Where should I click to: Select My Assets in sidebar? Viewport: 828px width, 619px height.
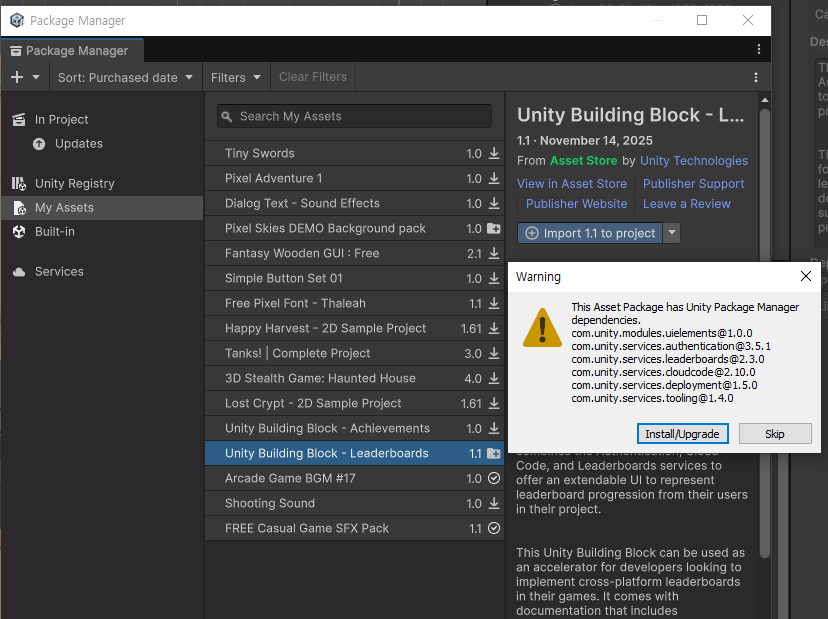pyautogui.click(x=102, y=208)
